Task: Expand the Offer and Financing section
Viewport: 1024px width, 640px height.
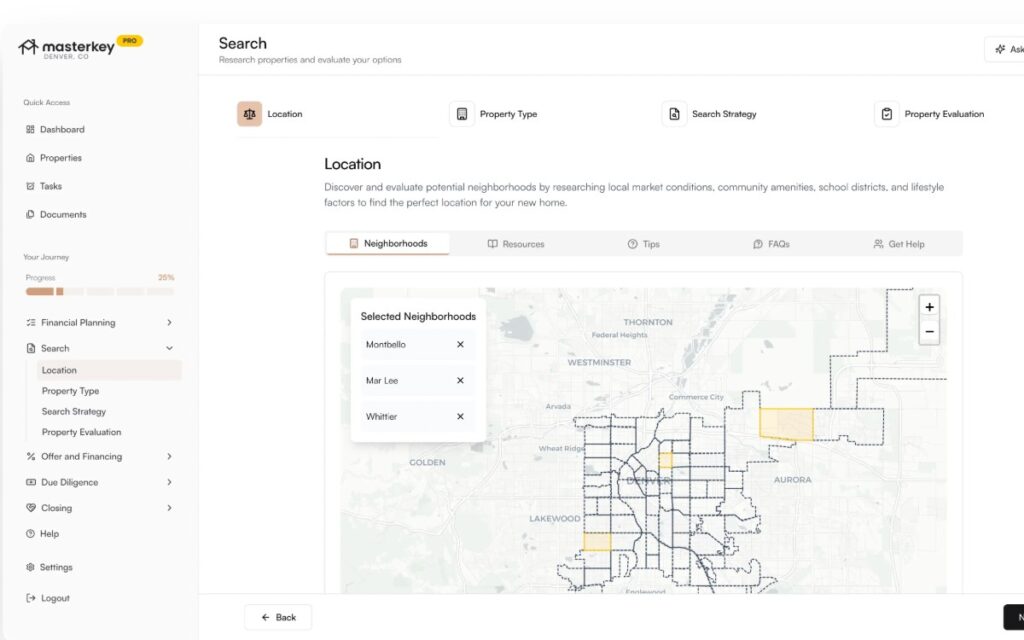Action: pyautogui.click(x=169, y=457)
